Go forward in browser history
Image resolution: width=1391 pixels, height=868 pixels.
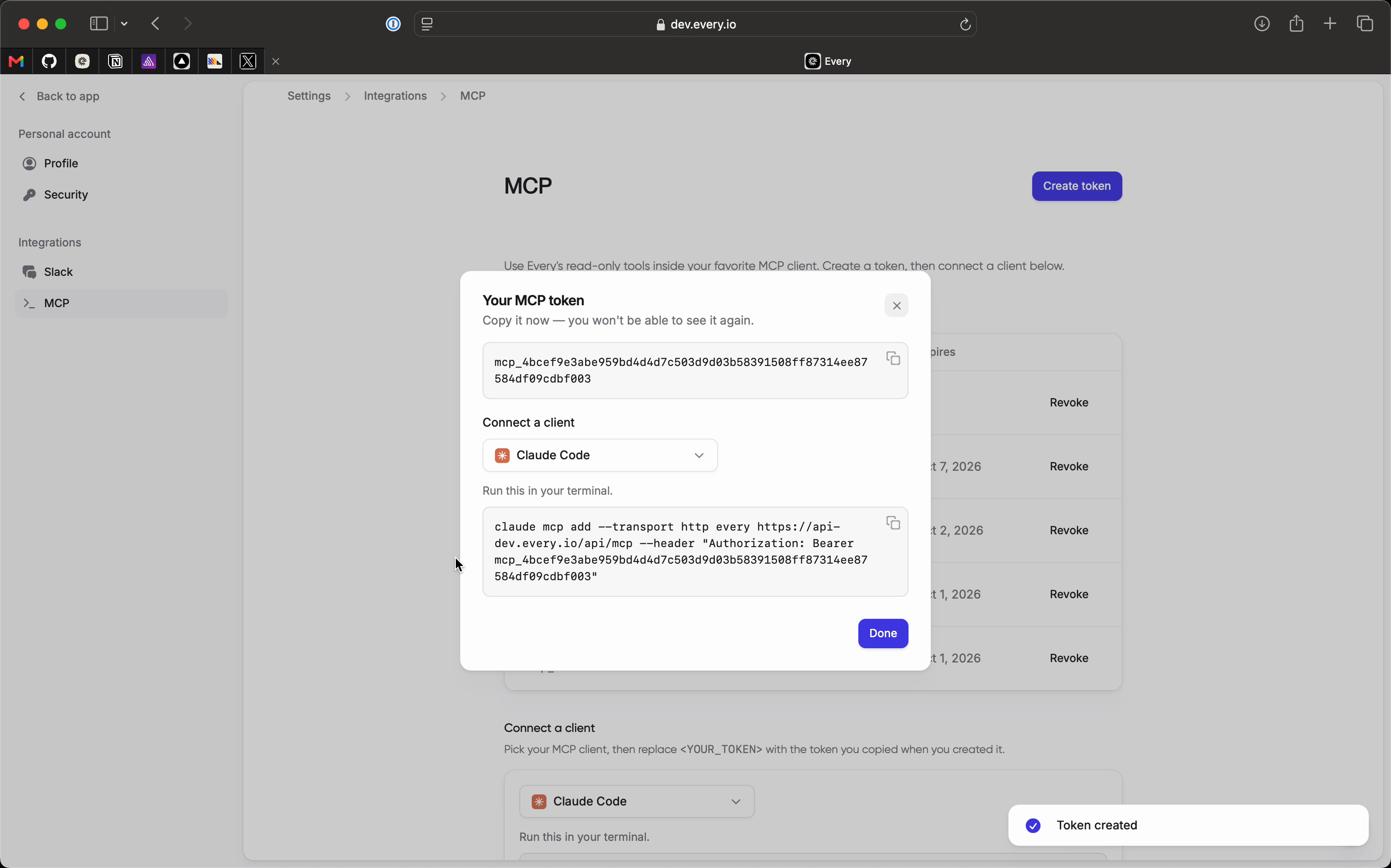[x=188, y=23]
